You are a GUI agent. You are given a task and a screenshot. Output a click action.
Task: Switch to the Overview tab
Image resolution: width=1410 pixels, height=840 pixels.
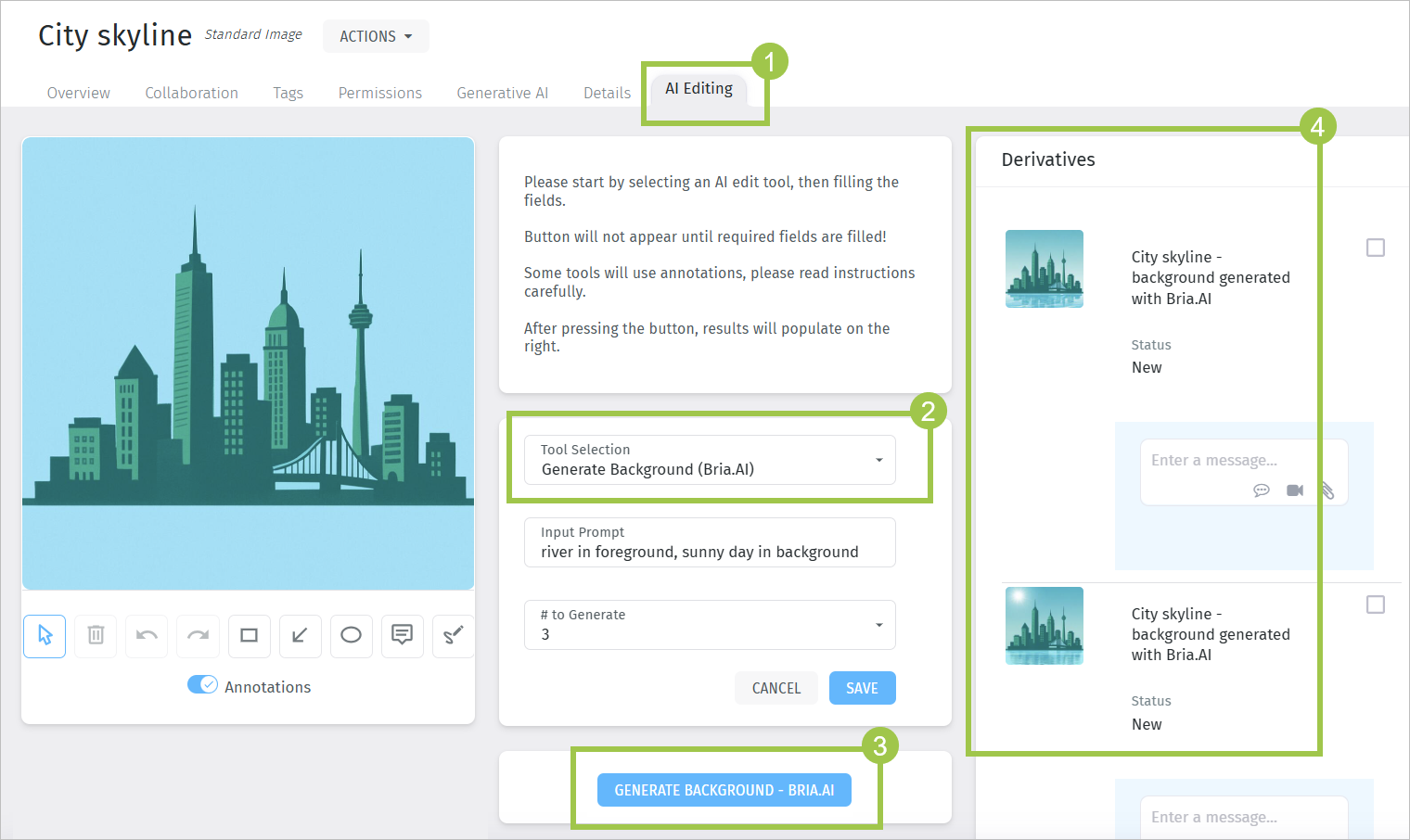79,93
